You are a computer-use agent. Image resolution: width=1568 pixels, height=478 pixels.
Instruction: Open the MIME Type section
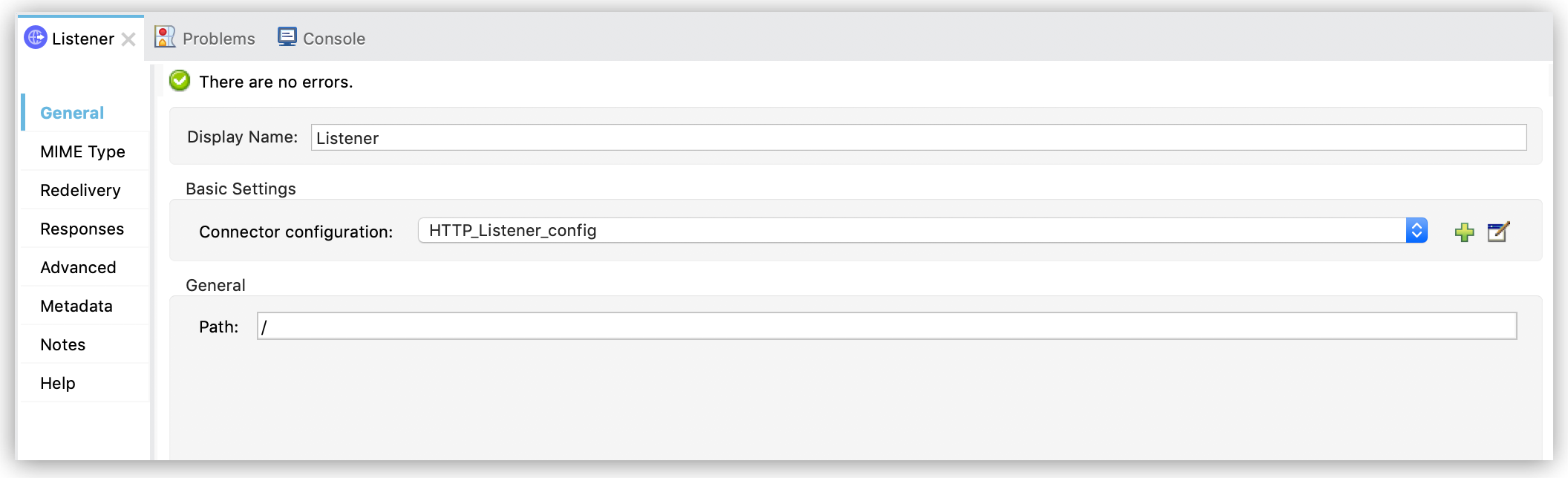(x=82, y=151)
